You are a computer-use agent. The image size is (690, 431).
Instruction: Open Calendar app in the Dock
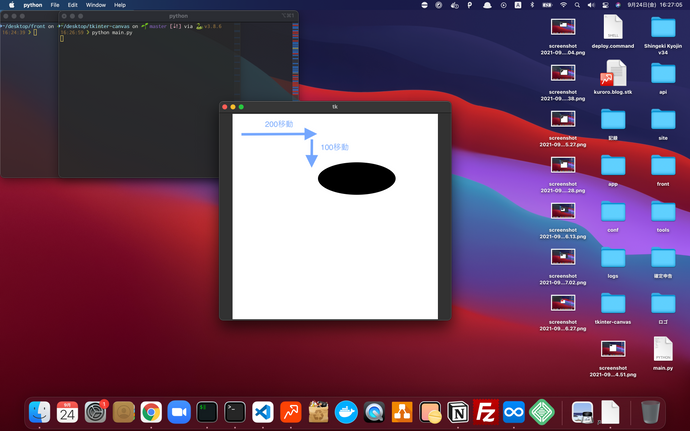tap(67, 413)
